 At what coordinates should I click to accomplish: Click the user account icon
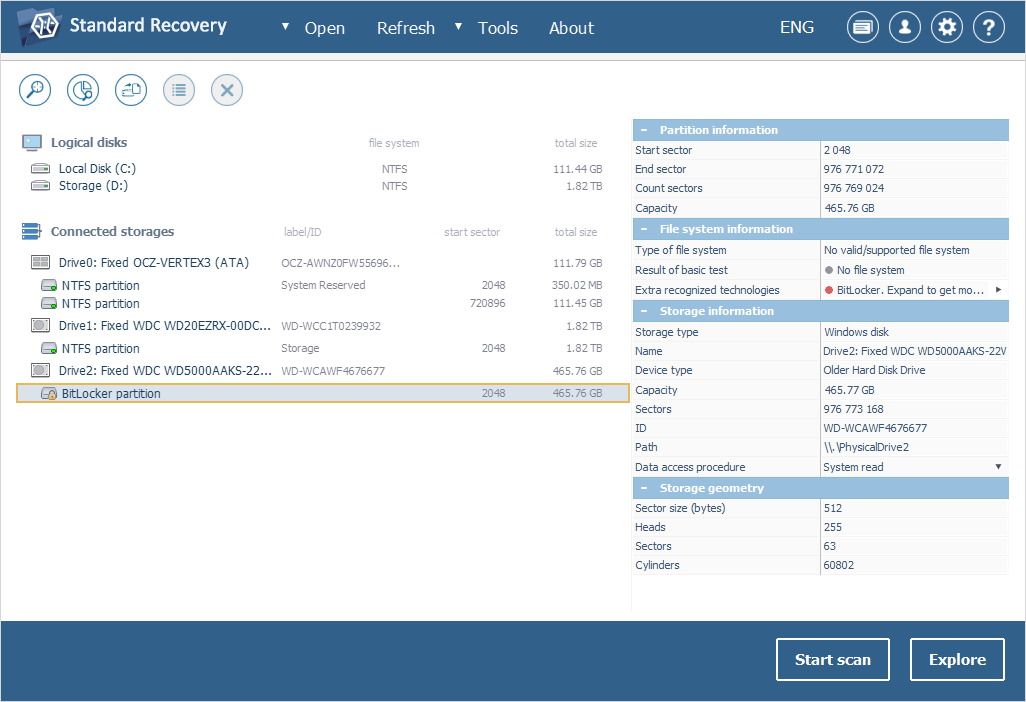pos(904,27)
